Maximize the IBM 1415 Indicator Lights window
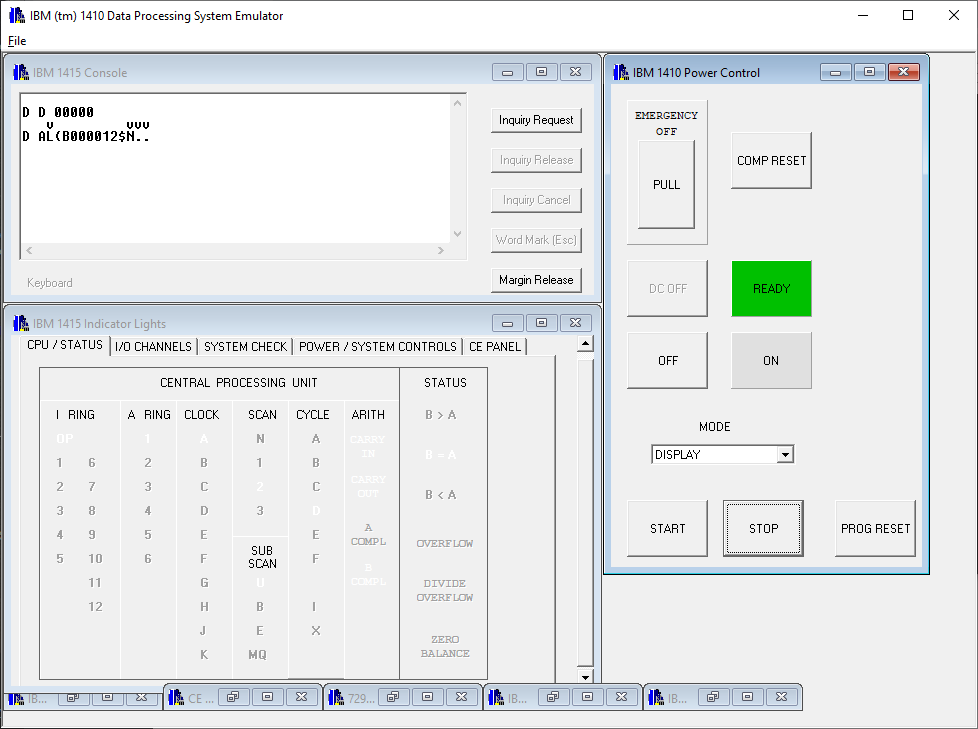This screenshot has height=729, width=978. tap(541, 323)
